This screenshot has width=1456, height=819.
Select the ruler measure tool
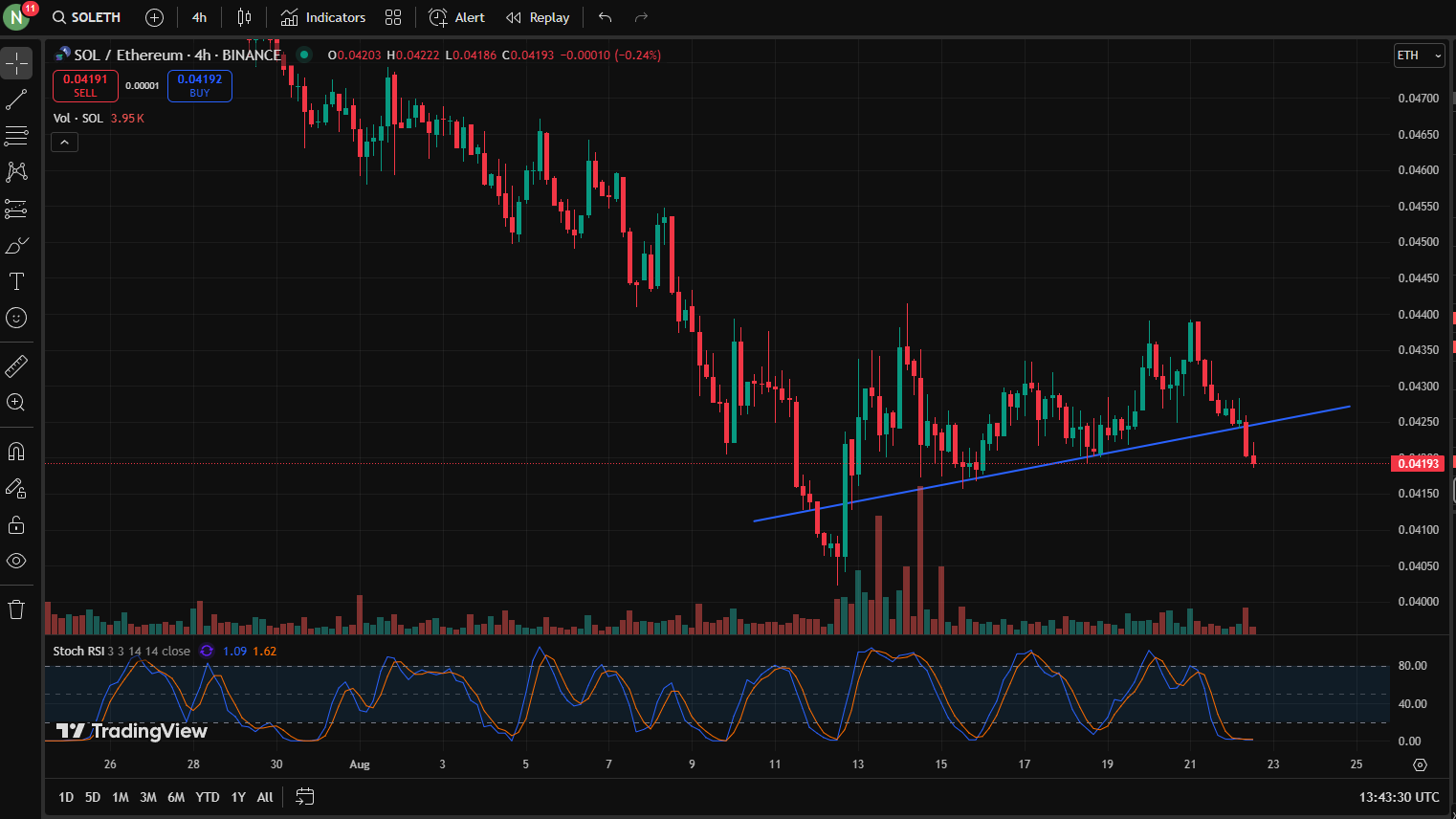click(x=16, y=365)
